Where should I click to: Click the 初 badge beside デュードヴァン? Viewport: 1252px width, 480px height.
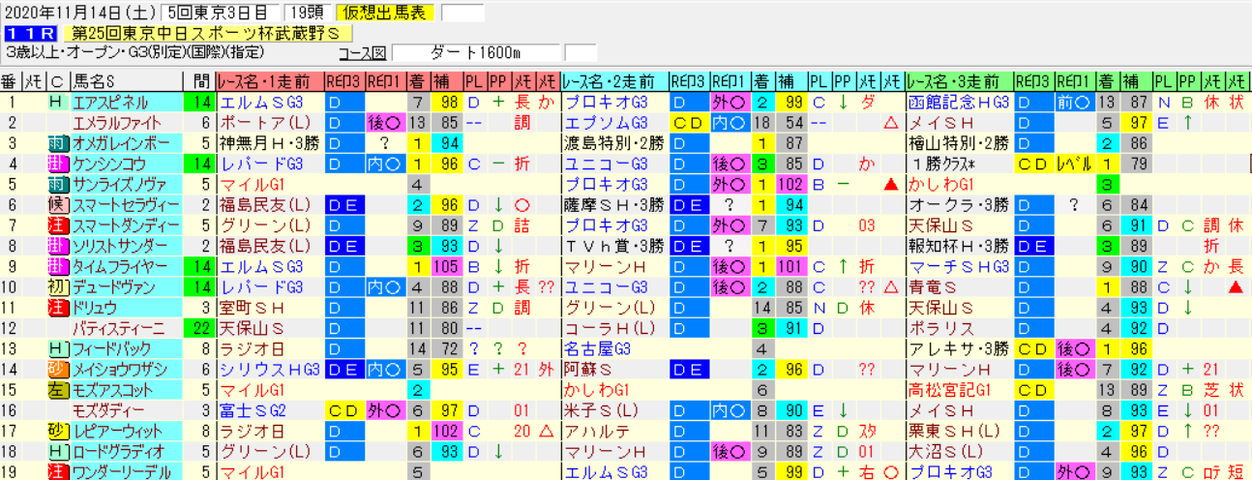click(57, 286)
